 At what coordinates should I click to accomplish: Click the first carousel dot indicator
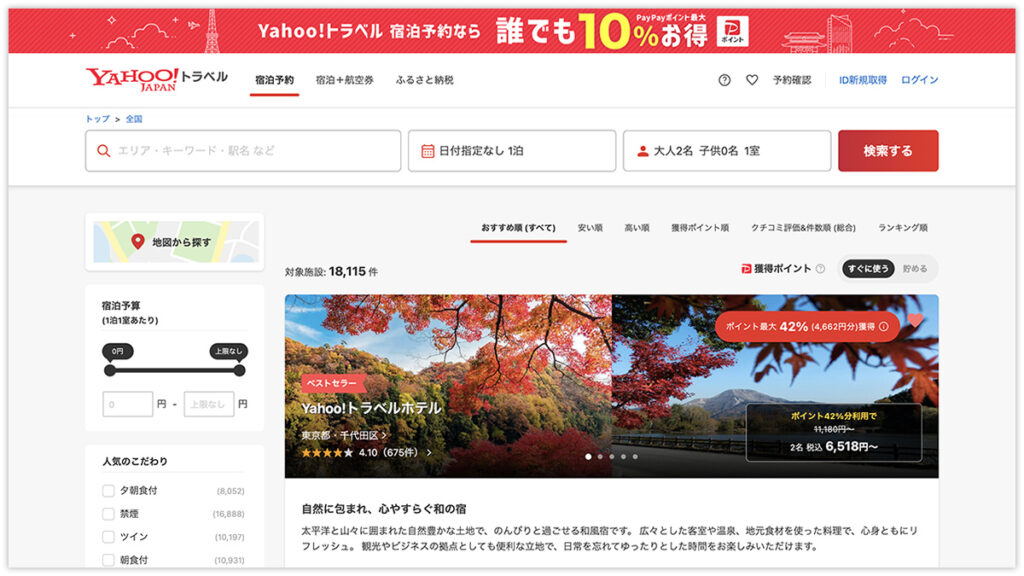point(587,457)
